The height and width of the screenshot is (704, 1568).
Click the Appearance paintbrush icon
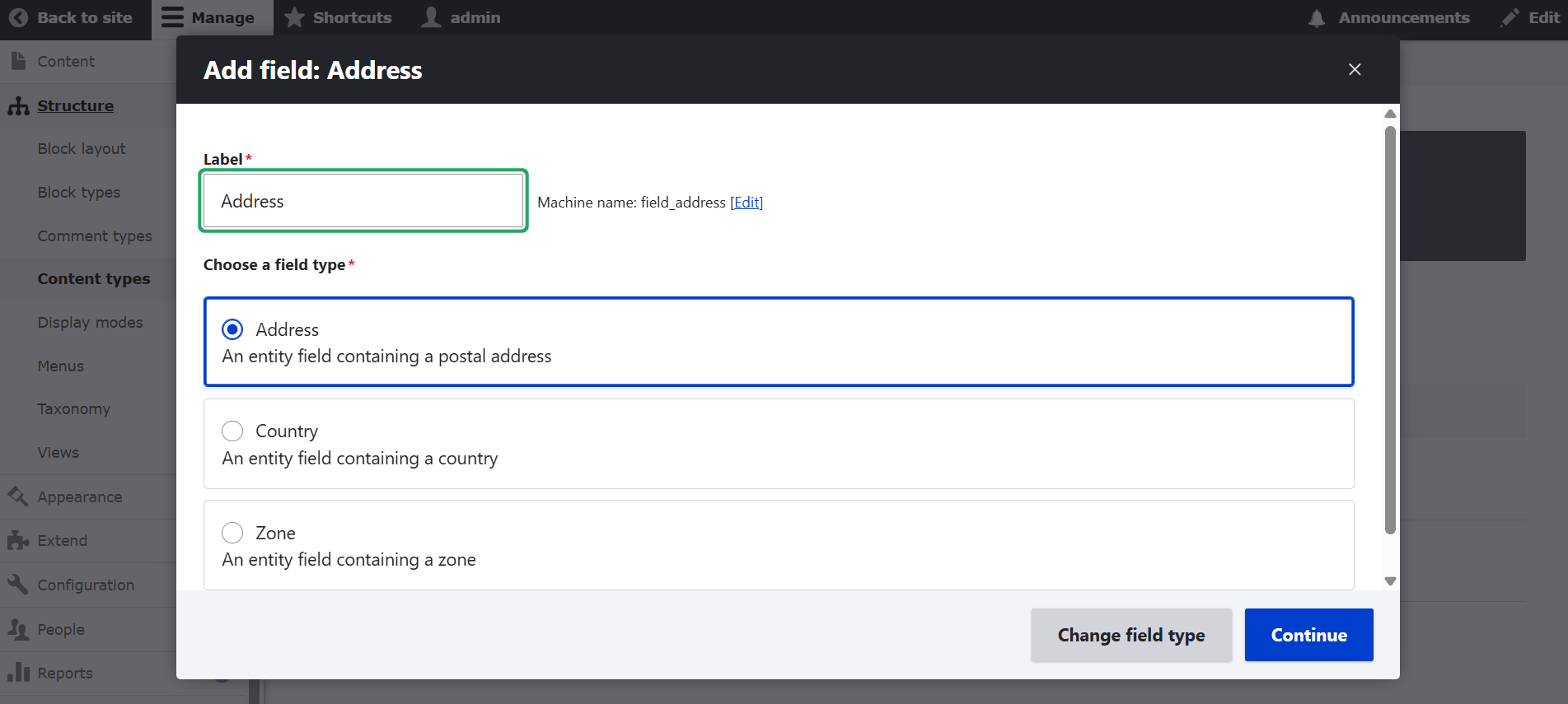pos(18,497)
